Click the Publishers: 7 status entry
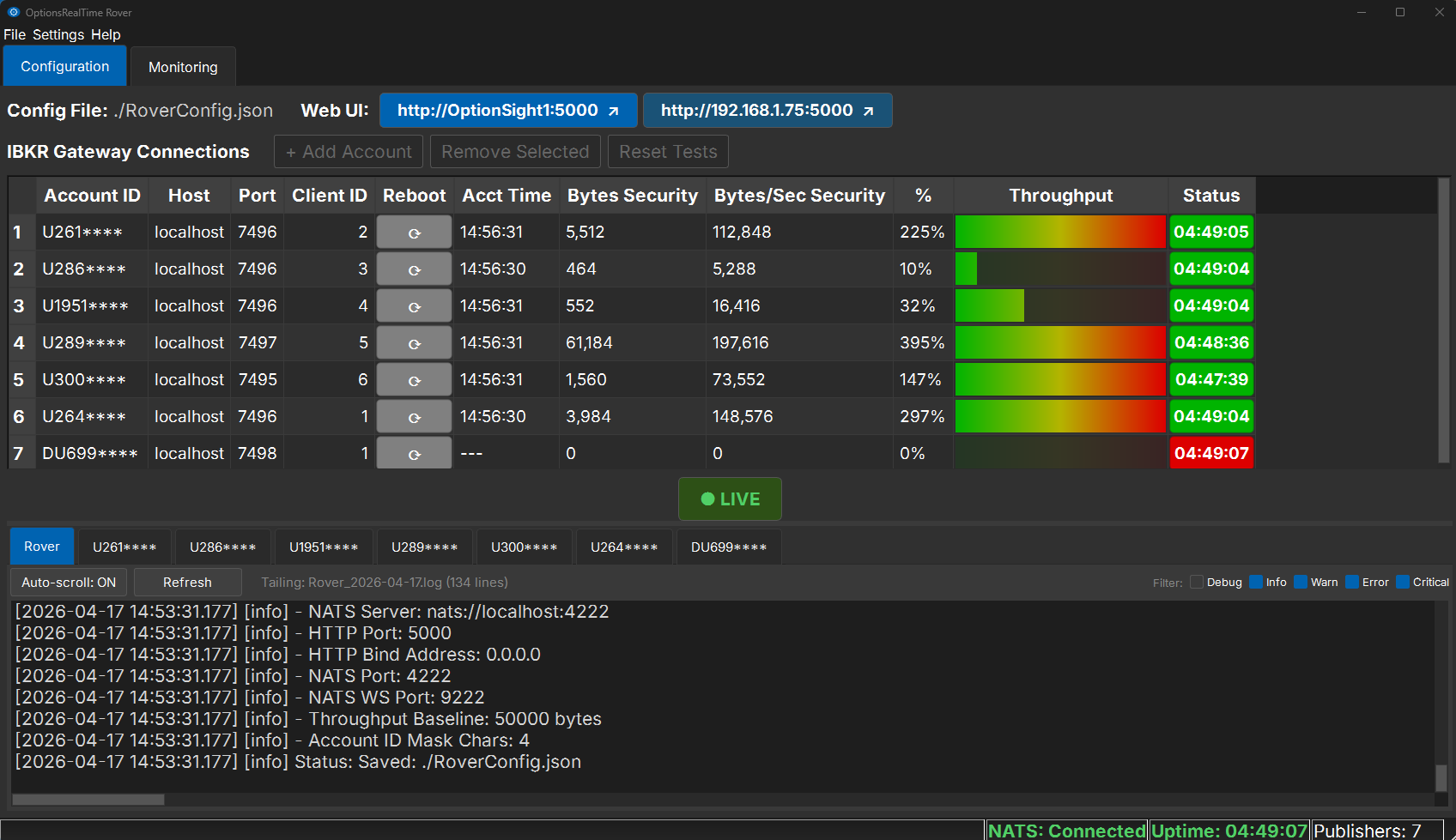The height and width of the screenshot is (840, 1456). pyautogui.click(x=1377, y=831)
